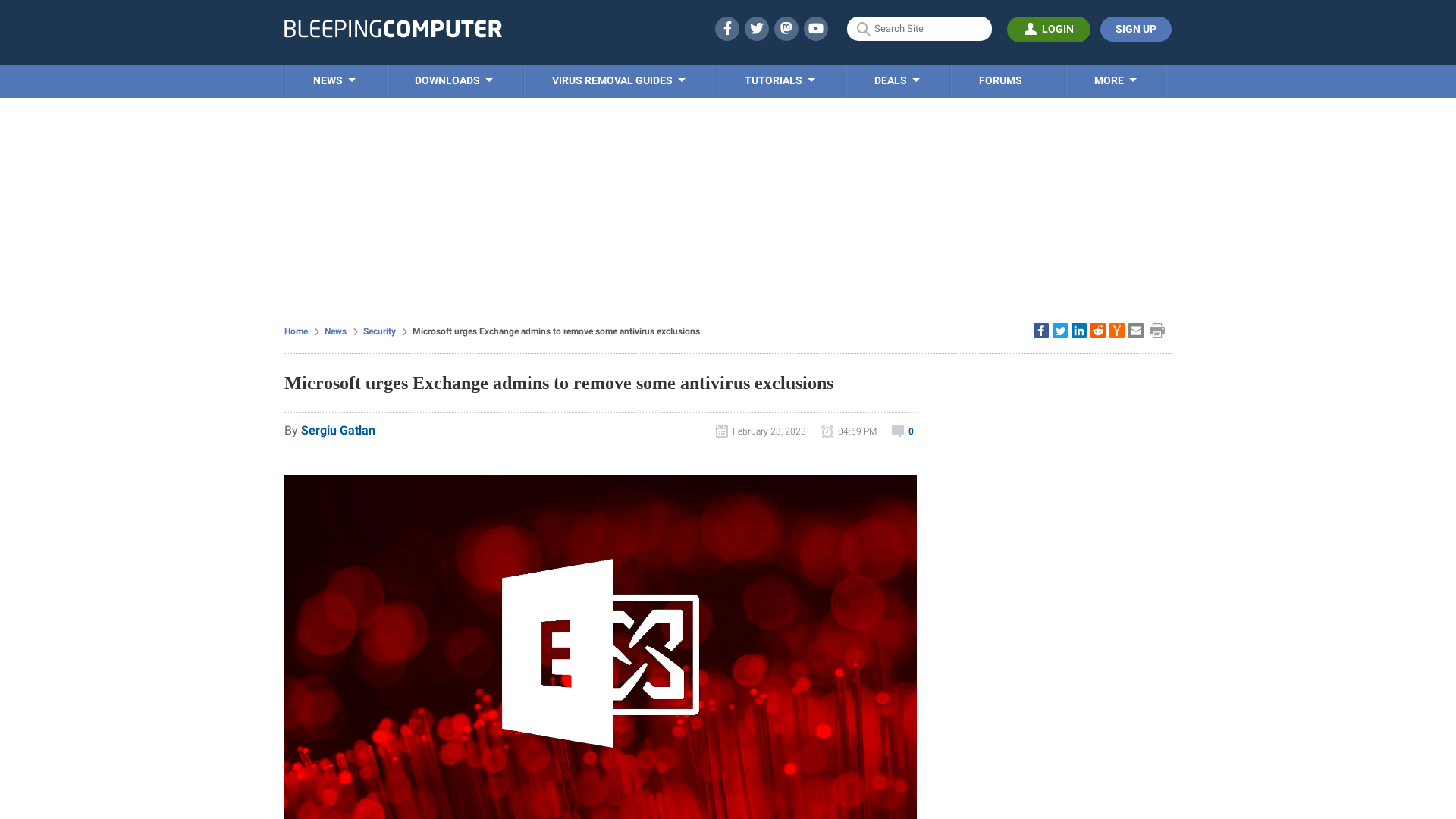Click the Facebook share icon
1456x819 pixels.
pyautogui.click(x=1041, y=330)
